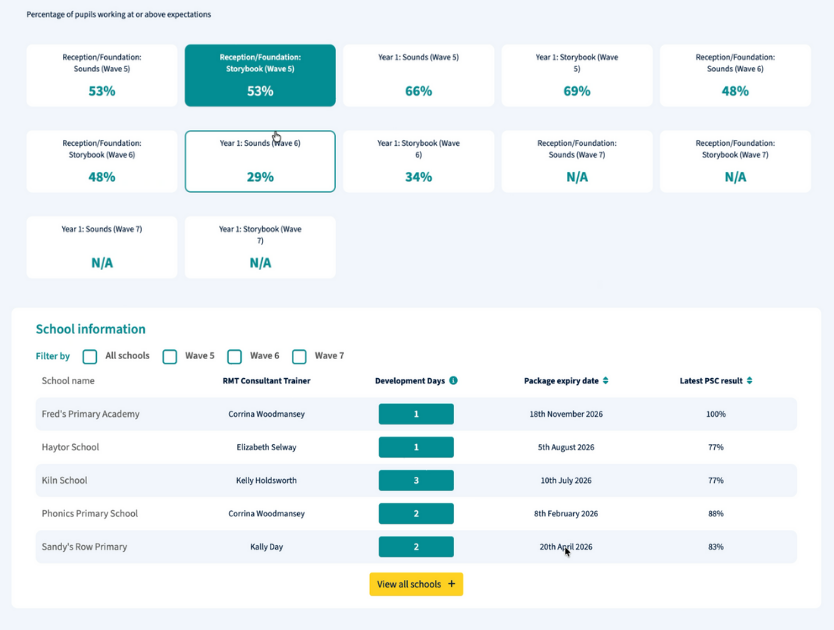Choose Reception/Foundation: Sounds (Wave 6) card
The width and height of the screenshot is (834, 630).
(735, 75)
